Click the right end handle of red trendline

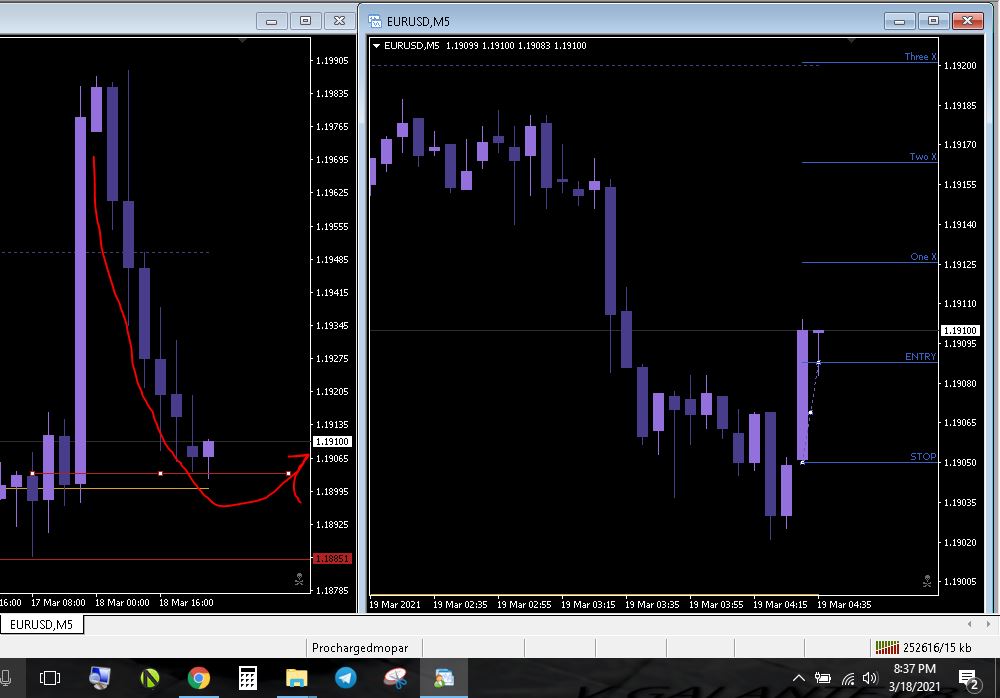(288, 473)
